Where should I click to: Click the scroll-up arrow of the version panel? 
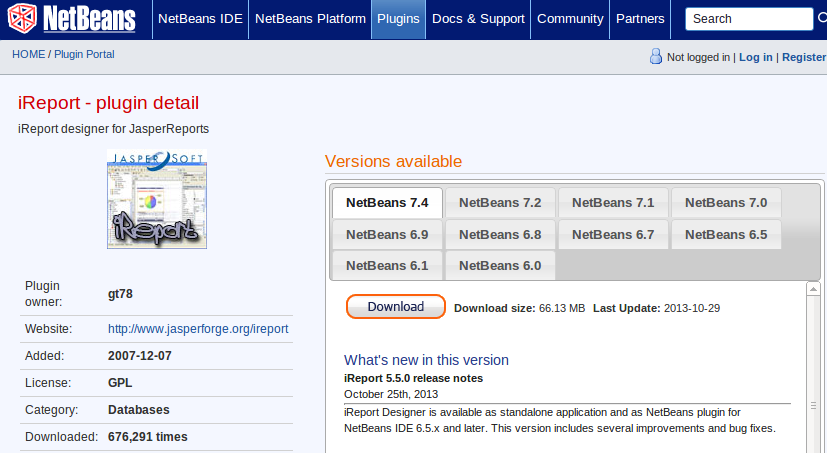813,289
